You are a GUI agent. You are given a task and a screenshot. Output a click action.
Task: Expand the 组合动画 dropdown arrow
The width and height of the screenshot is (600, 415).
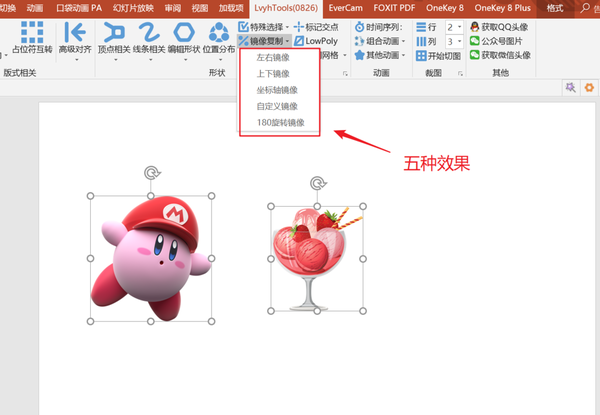403,41
